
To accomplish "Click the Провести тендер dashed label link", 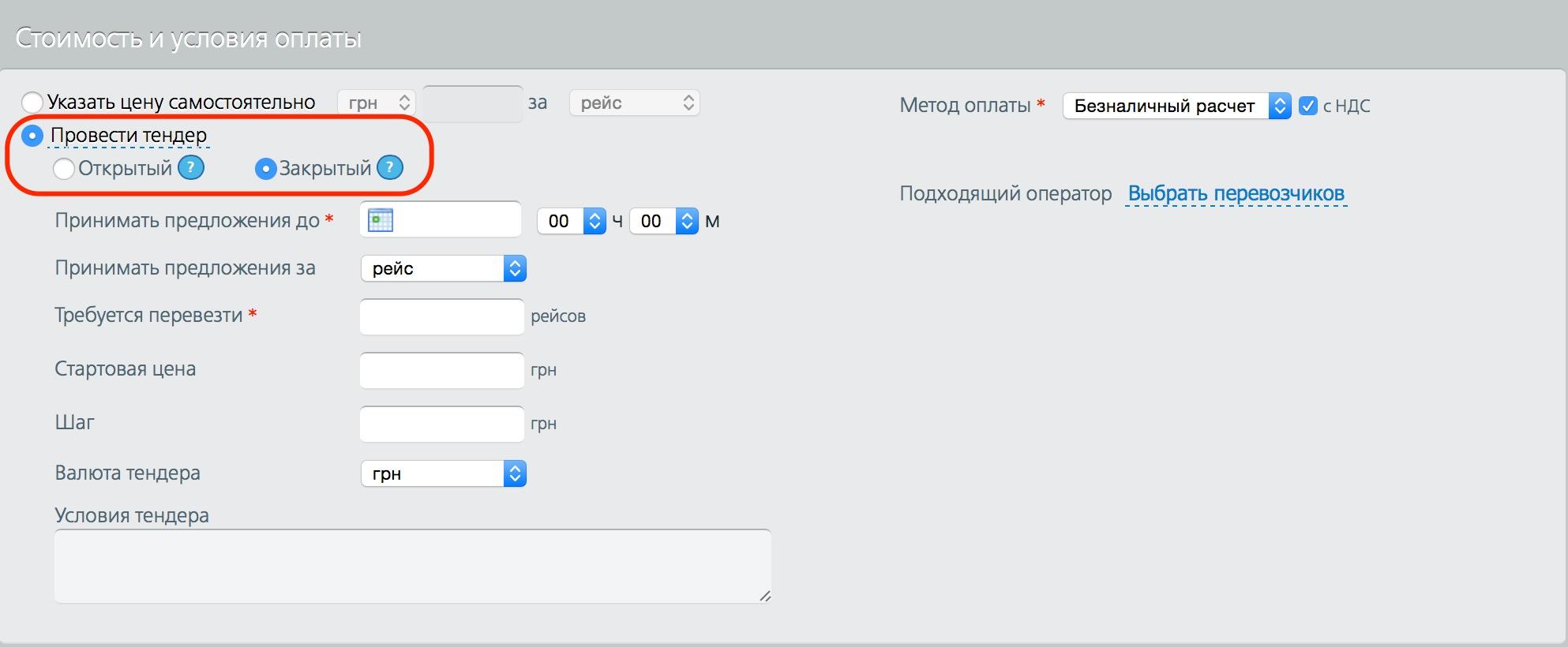I will pyautogui.click(x=129, y=136).
